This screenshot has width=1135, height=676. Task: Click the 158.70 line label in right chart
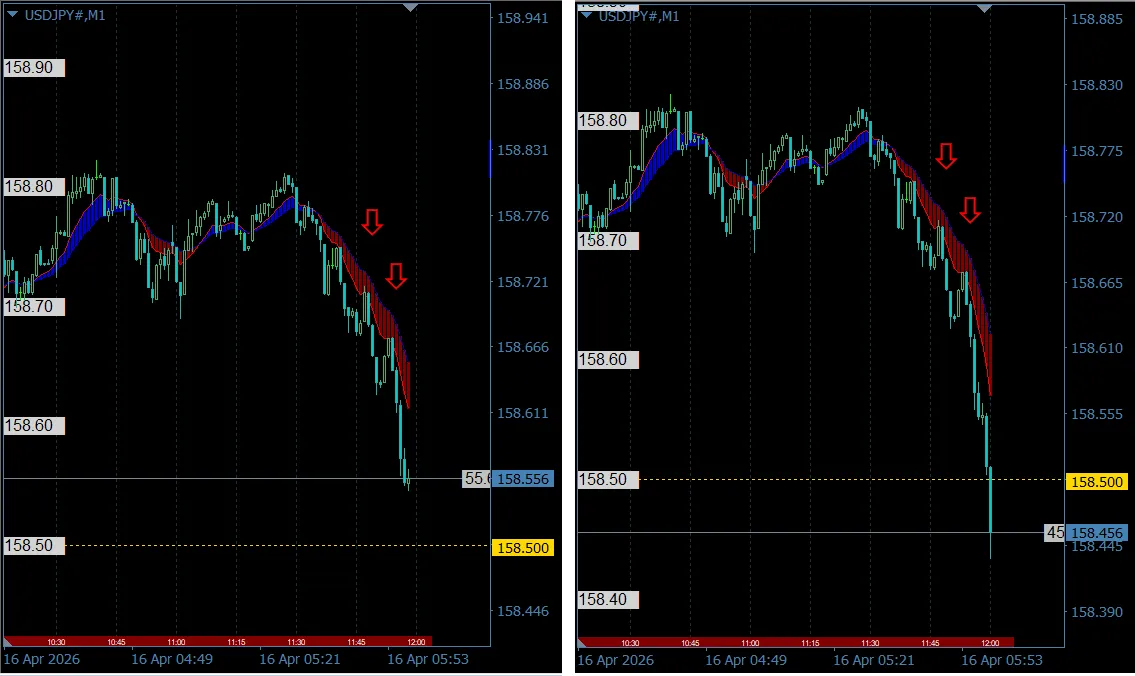(608, 240)
